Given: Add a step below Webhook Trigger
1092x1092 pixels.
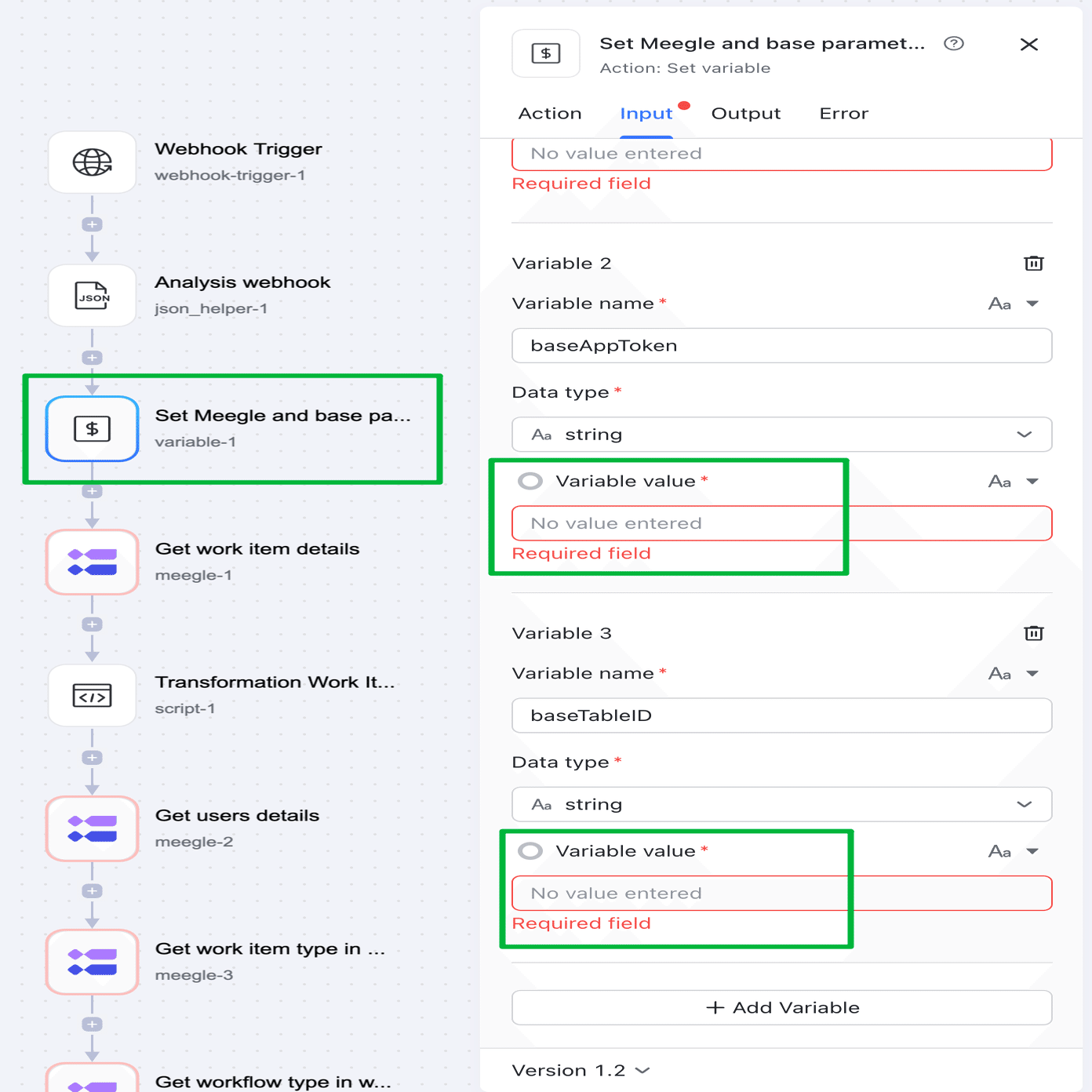Looking at the screenshot, I should click(x=93, y=225).
